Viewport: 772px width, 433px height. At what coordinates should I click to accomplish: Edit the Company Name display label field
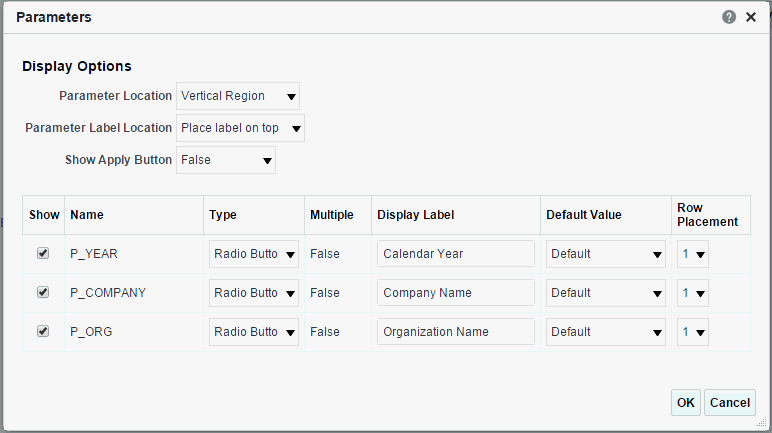click(456, 293)
